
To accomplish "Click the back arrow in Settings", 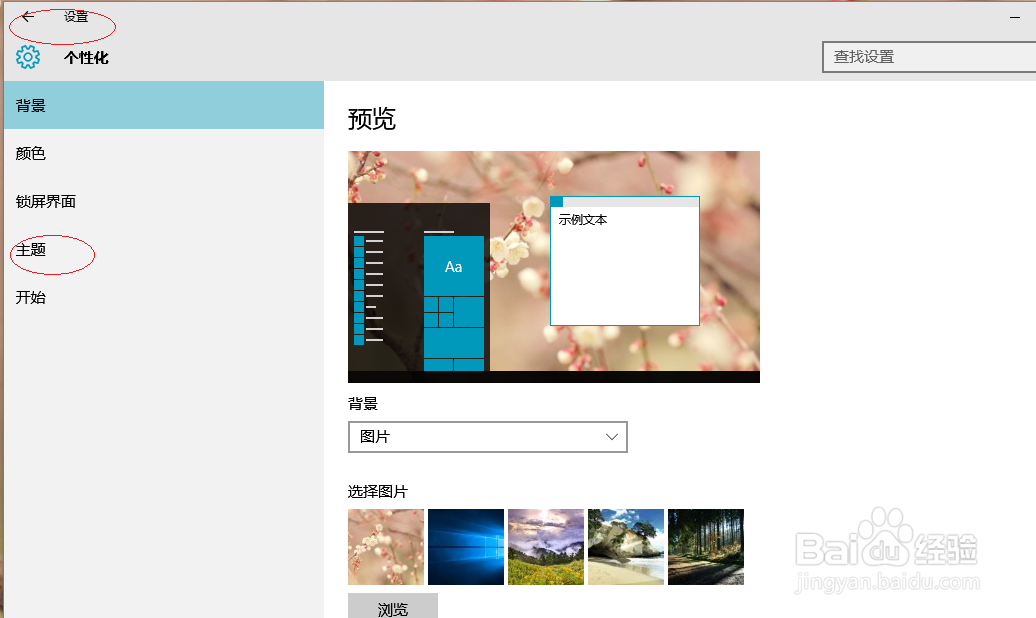I will [27, 17].
